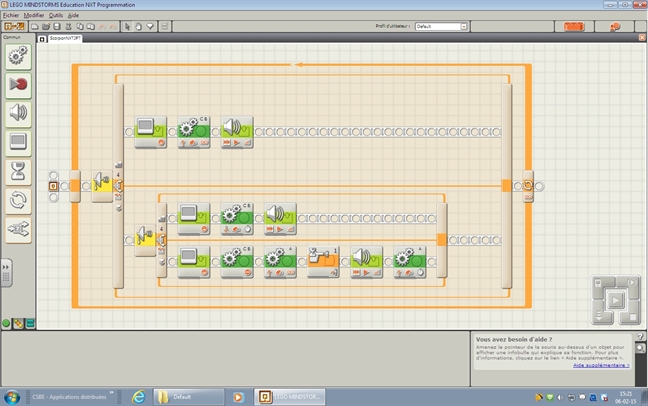Select the Move CB block in the top branch
This screenshot has width=648, height=406.
pos(194,132)
